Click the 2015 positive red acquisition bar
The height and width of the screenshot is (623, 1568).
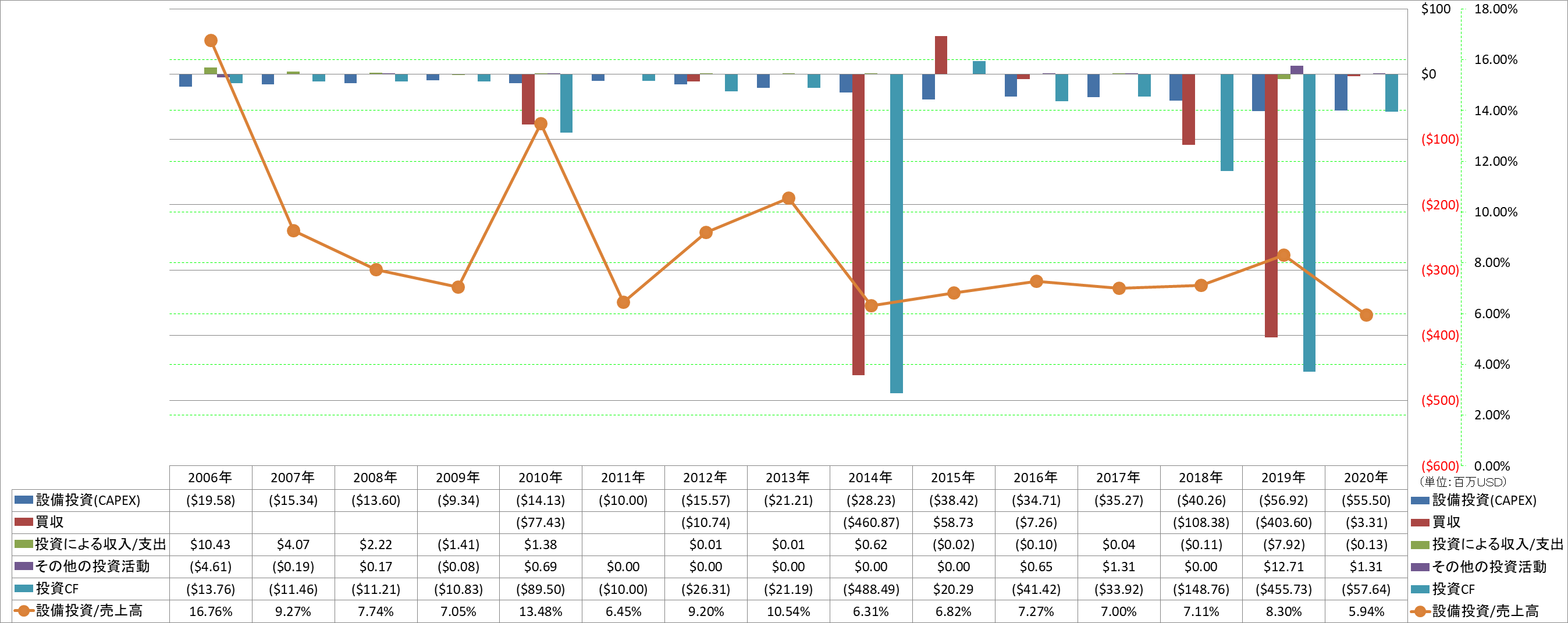point(941,55)
